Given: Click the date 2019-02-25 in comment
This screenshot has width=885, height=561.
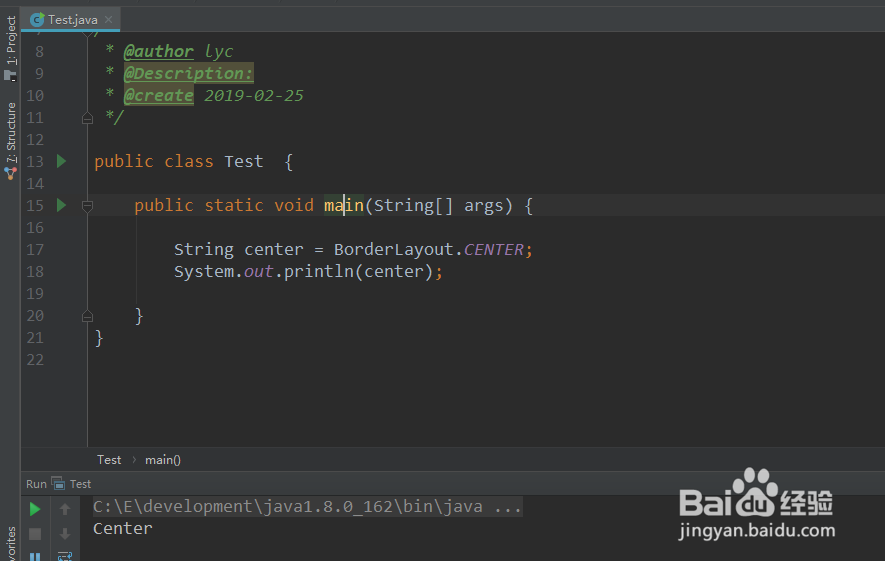Looking at the screenshot, I should [x=253, y=95].
